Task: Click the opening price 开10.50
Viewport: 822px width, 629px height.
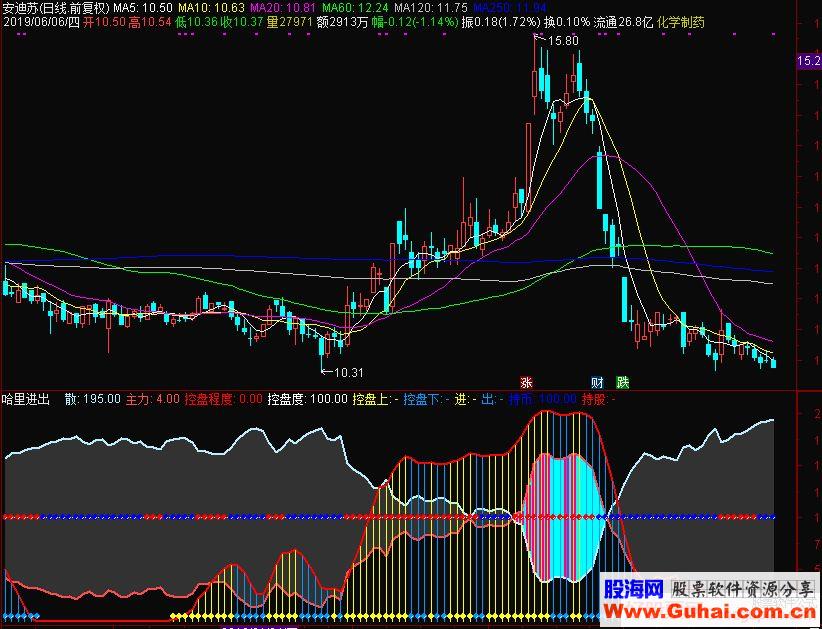Action: [105, 23]
